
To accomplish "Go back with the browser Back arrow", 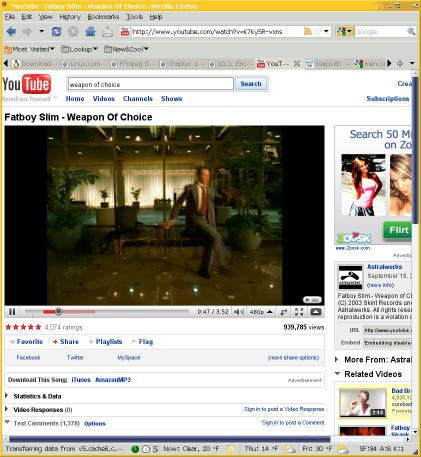I will pyautogui.click(x=11, y=32).
